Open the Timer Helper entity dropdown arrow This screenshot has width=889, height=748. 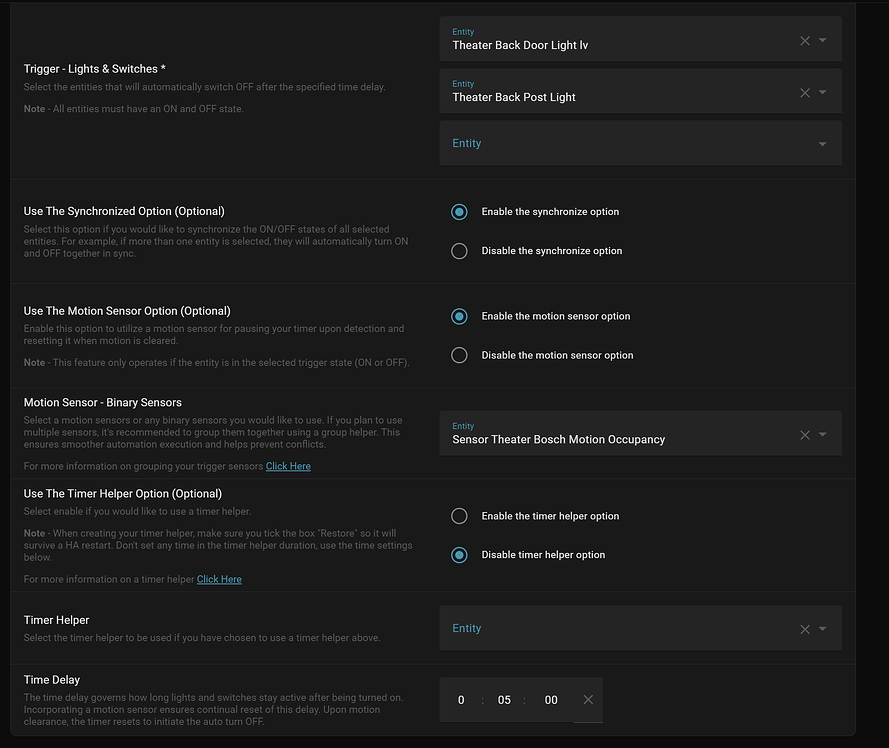coord(823,629)
